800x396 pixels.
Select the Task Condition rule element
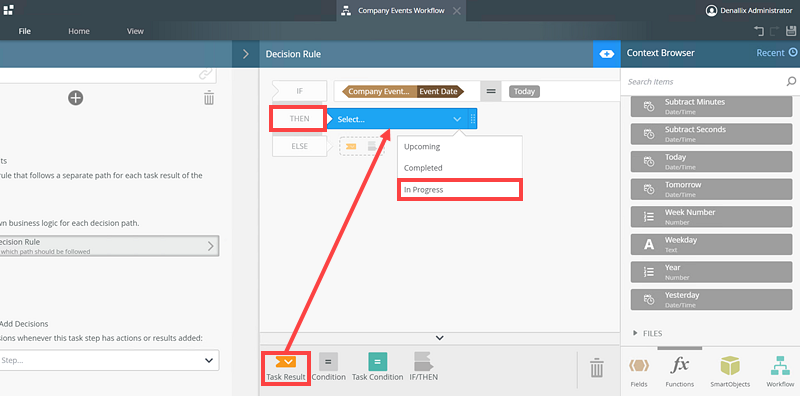[378, 367]
